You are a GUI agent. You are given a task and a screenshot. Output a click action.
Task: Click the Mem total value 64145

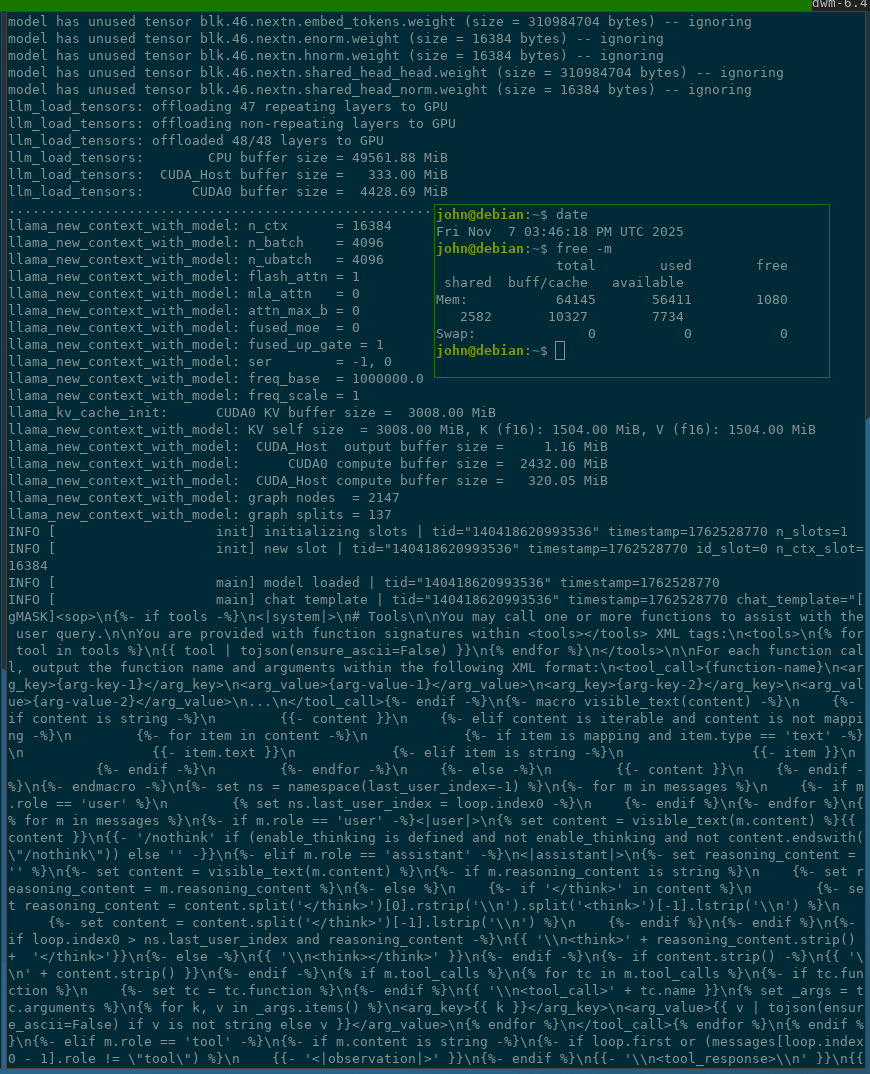pos(575,299)
